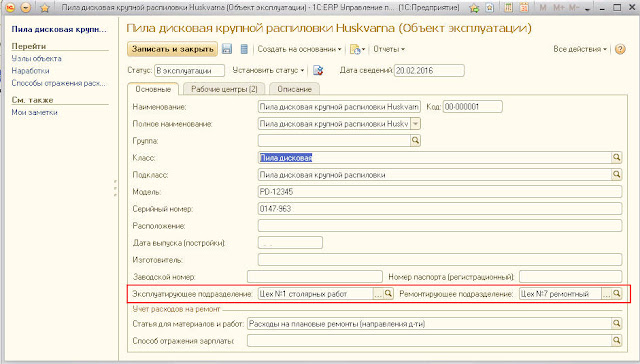Click the M memory button in title bar
Viewport: 640px width, 364px height.
pyautogui.click(x=543, y=8)
